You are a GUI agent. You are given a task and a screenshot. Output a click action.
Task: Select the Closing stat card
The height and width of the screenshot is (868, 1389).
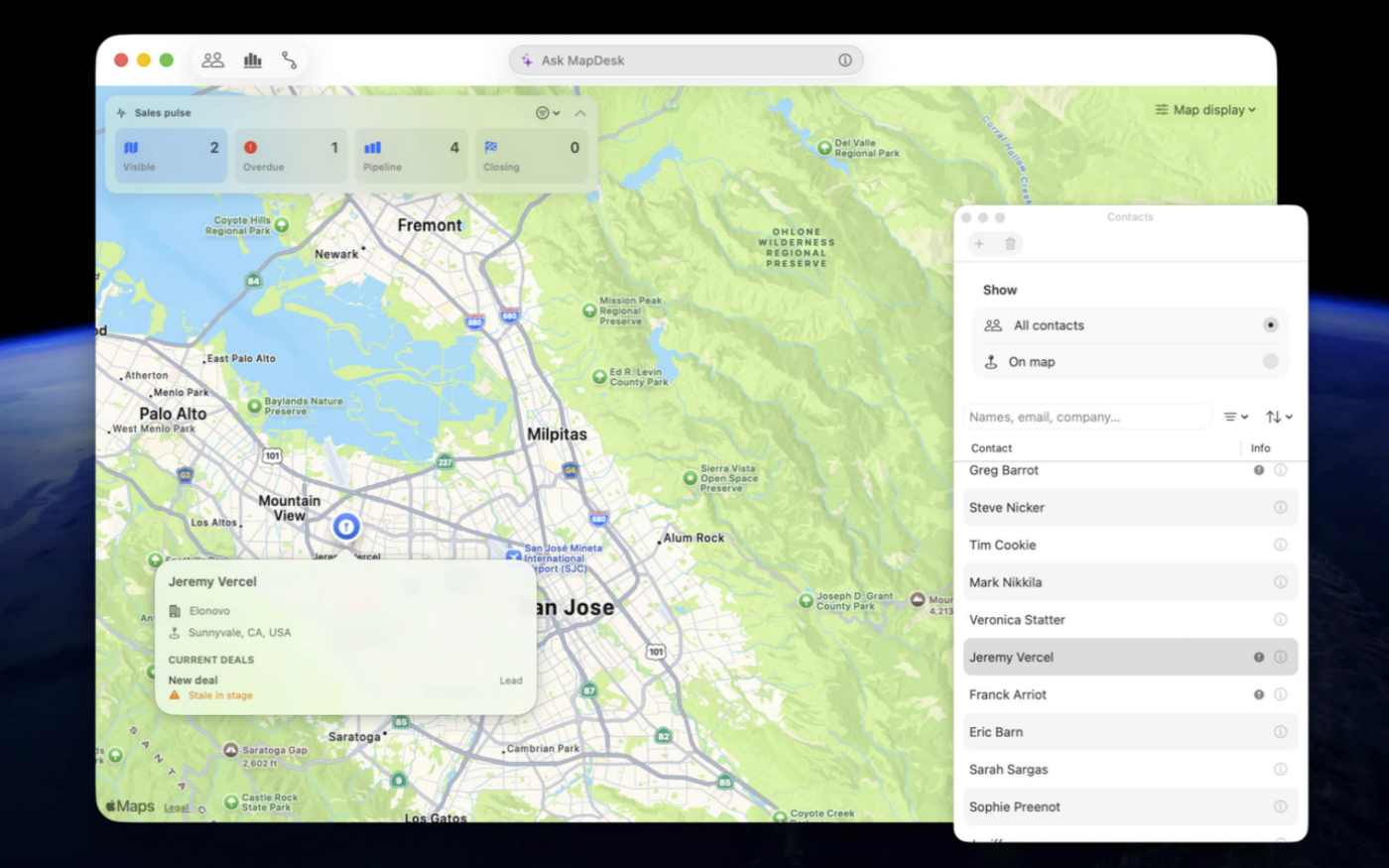tap(531, 156)
